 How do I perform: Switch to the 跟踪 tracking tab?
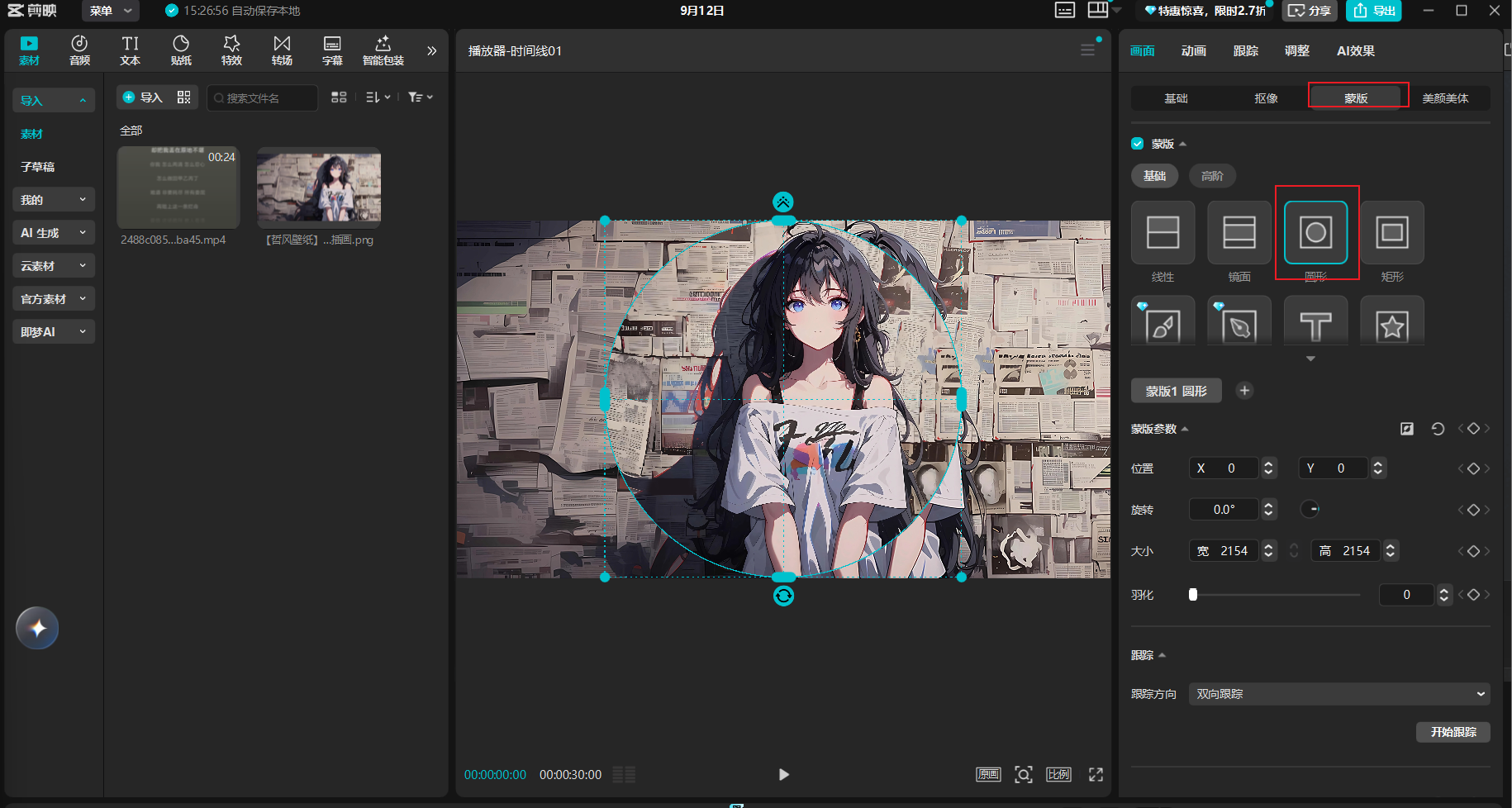[1246, 50]
